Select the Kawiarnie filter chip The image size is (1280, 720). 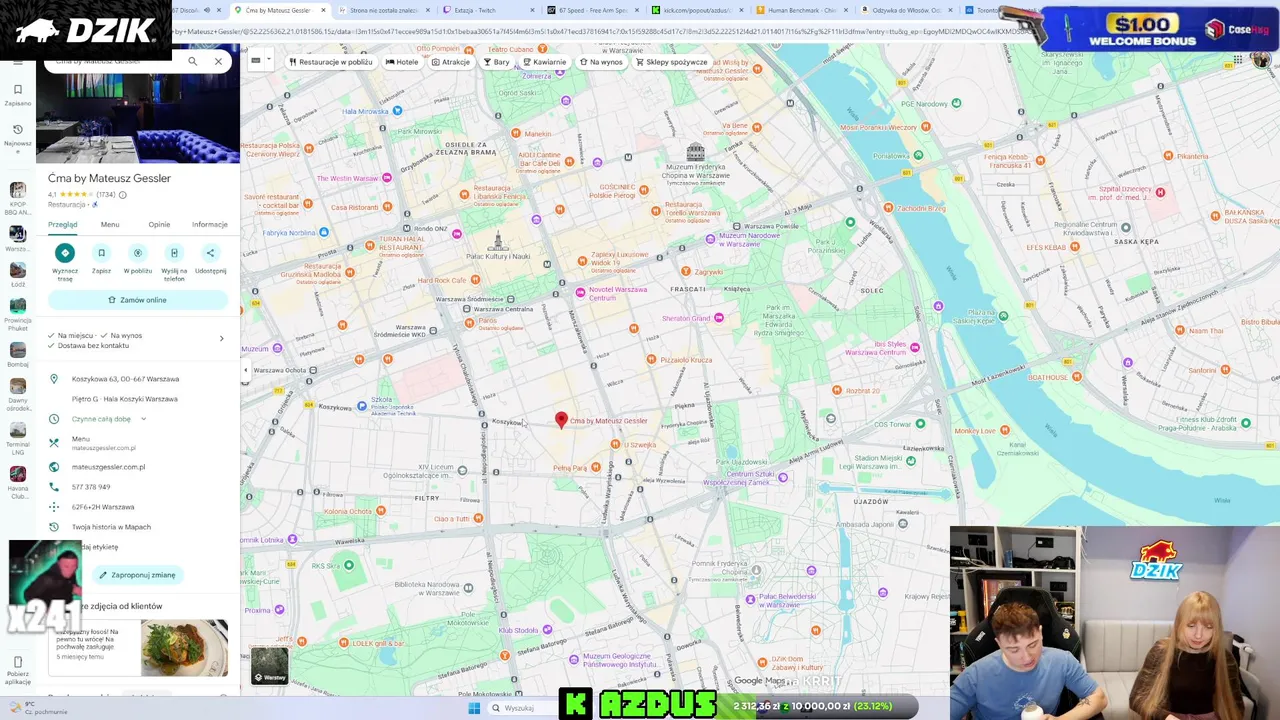pyautogui.click(x=545, y=62)
